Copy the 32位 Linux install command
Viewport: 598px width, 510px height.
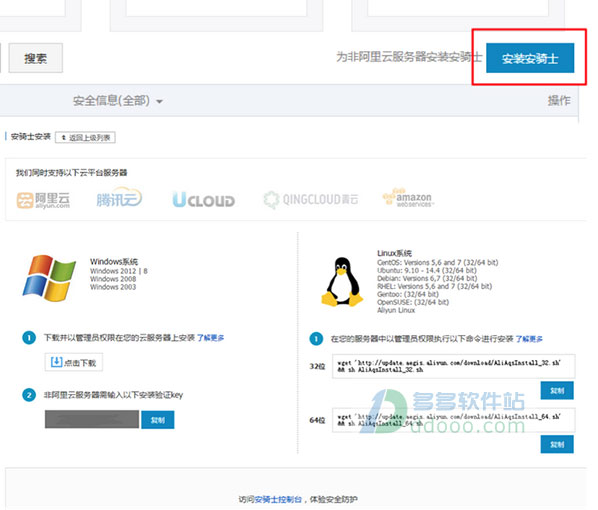557,390
